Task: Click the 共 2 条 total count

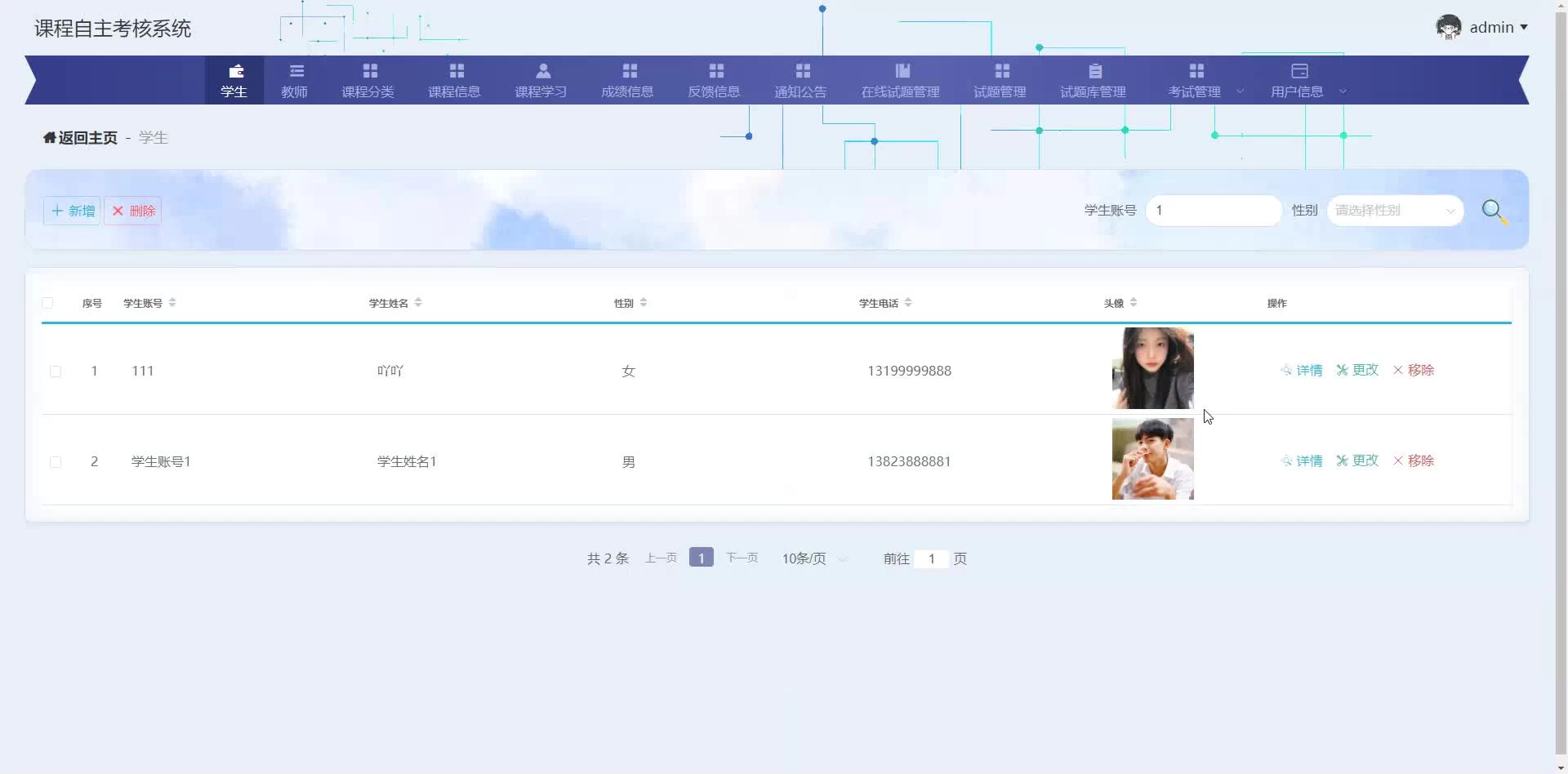Action: click(x=608, y=558)
